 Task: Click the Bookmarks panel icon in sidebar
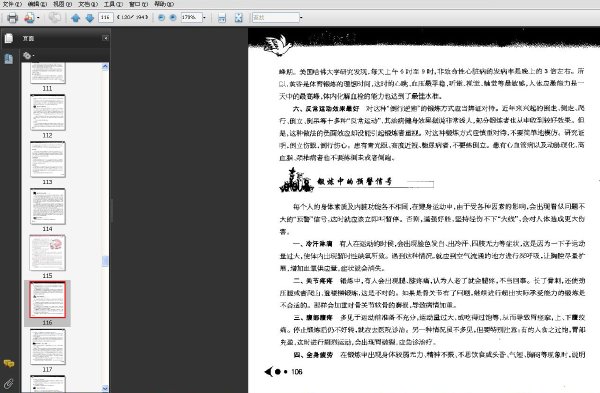[8, 59]
